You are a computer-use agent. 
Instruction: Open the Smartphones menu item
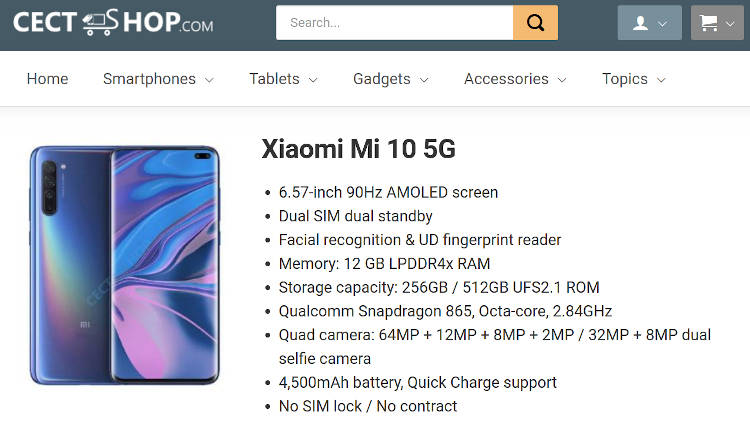[x=149, y=78]
